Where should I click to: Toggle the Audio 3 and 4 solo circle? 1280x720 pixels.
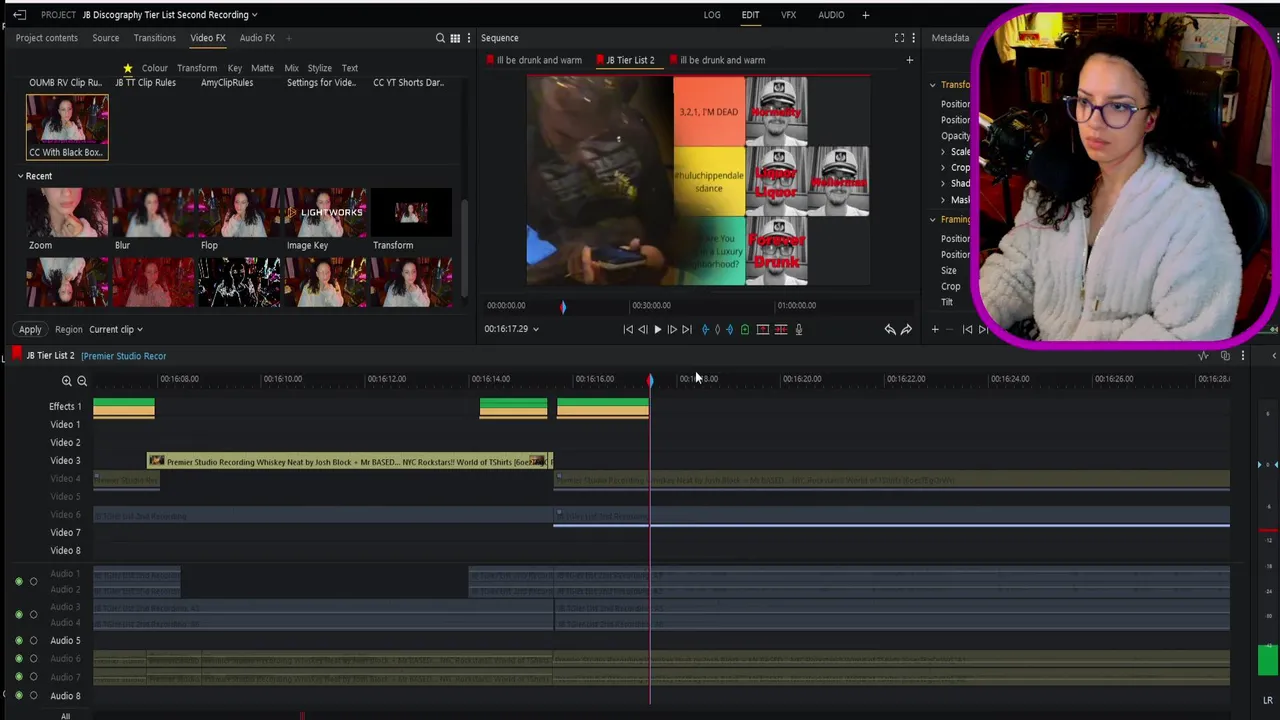pyautogui.click(x=33, y=614)
